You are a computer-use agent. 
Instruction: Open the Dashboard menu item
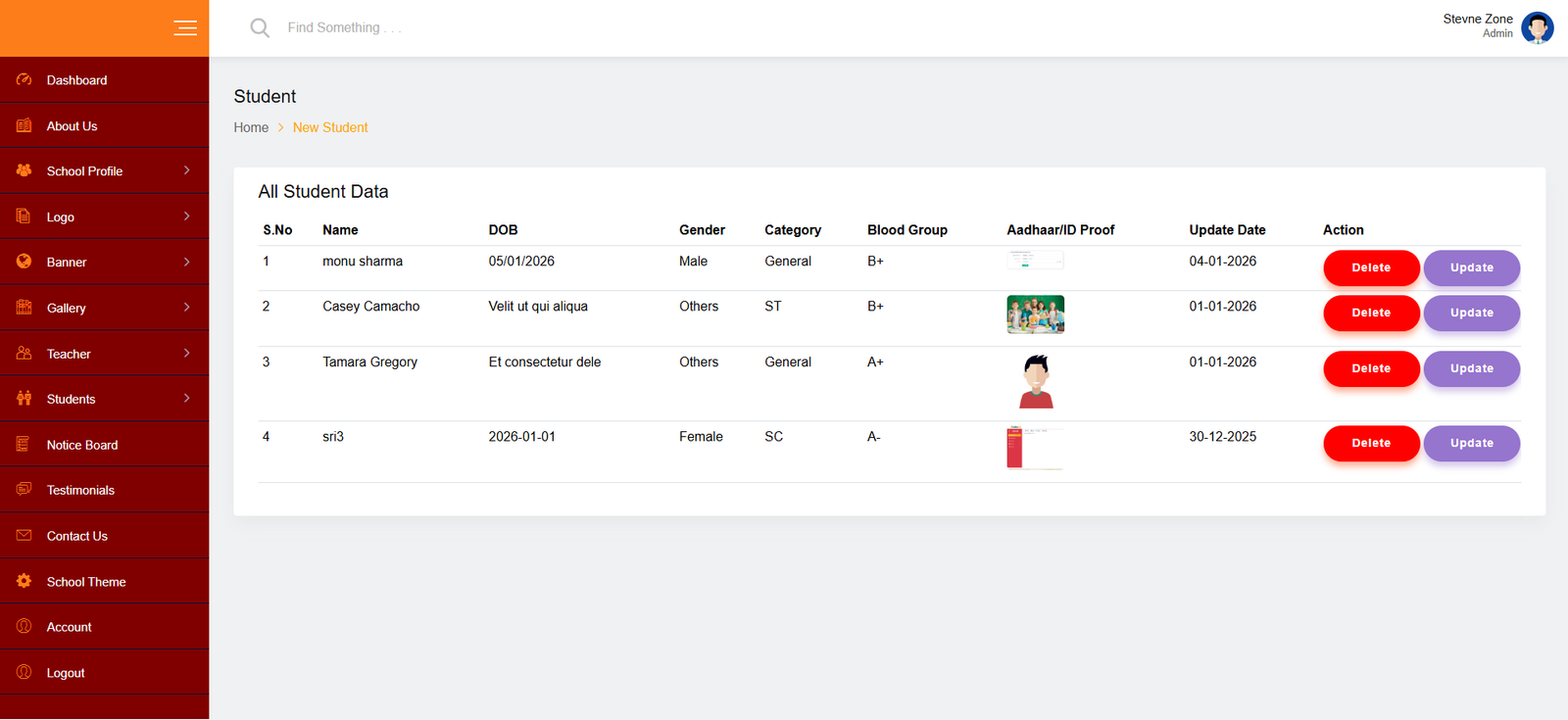tap(104, 80)
